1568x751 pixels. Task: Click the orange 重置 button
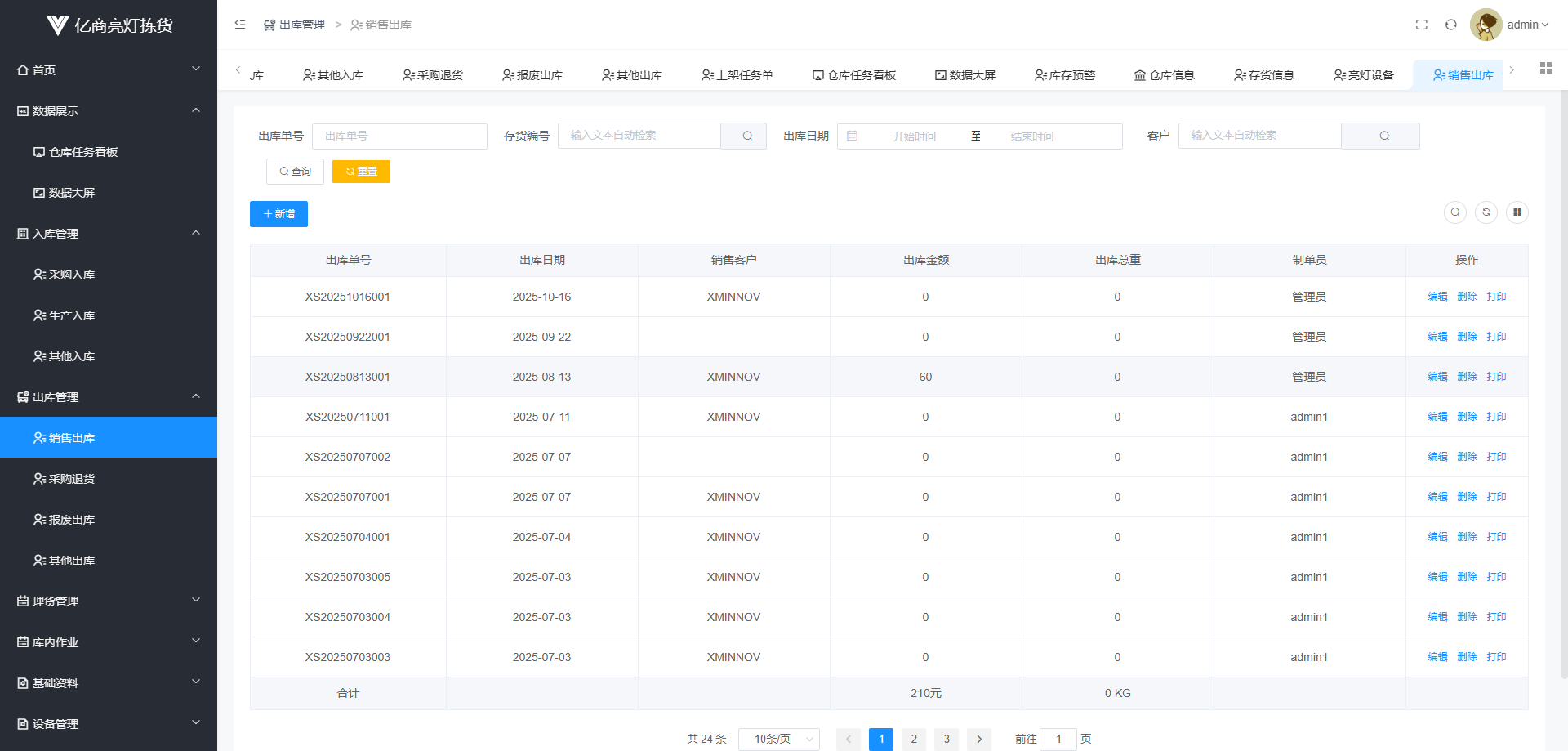click(361, 172)
